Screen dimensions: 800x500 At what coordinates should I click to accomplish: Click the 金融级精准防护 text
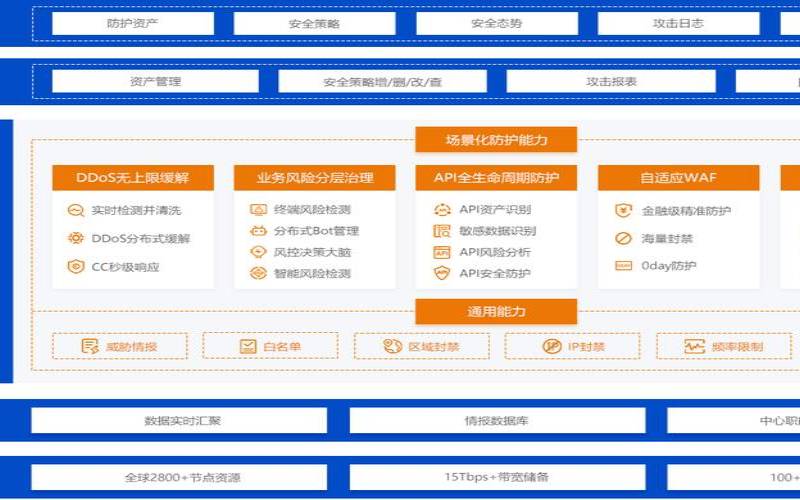[x=686, y=211]
